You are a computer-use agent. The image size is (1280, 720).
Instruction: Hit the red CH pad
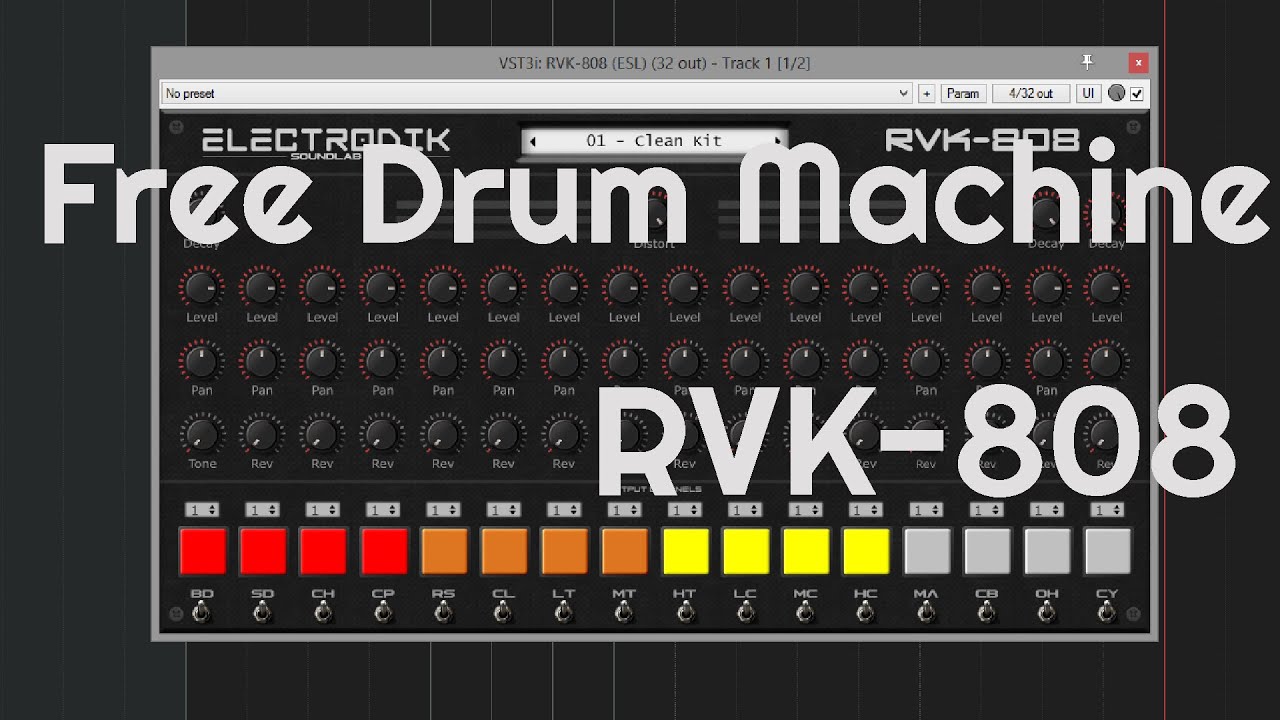[x=323, y=551]
